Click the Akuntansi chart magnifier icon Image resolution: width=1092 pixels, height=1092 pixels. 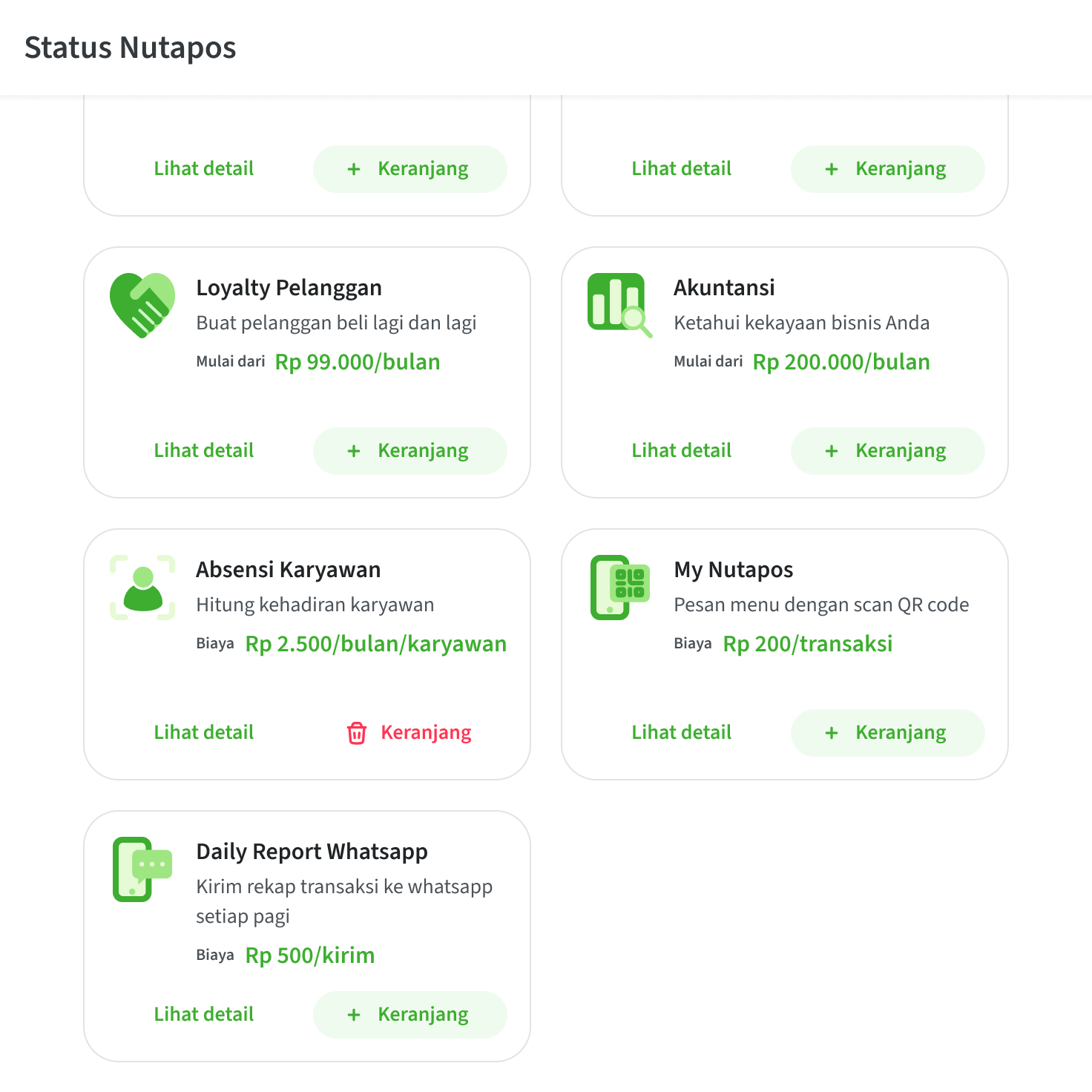click(619, 304)
